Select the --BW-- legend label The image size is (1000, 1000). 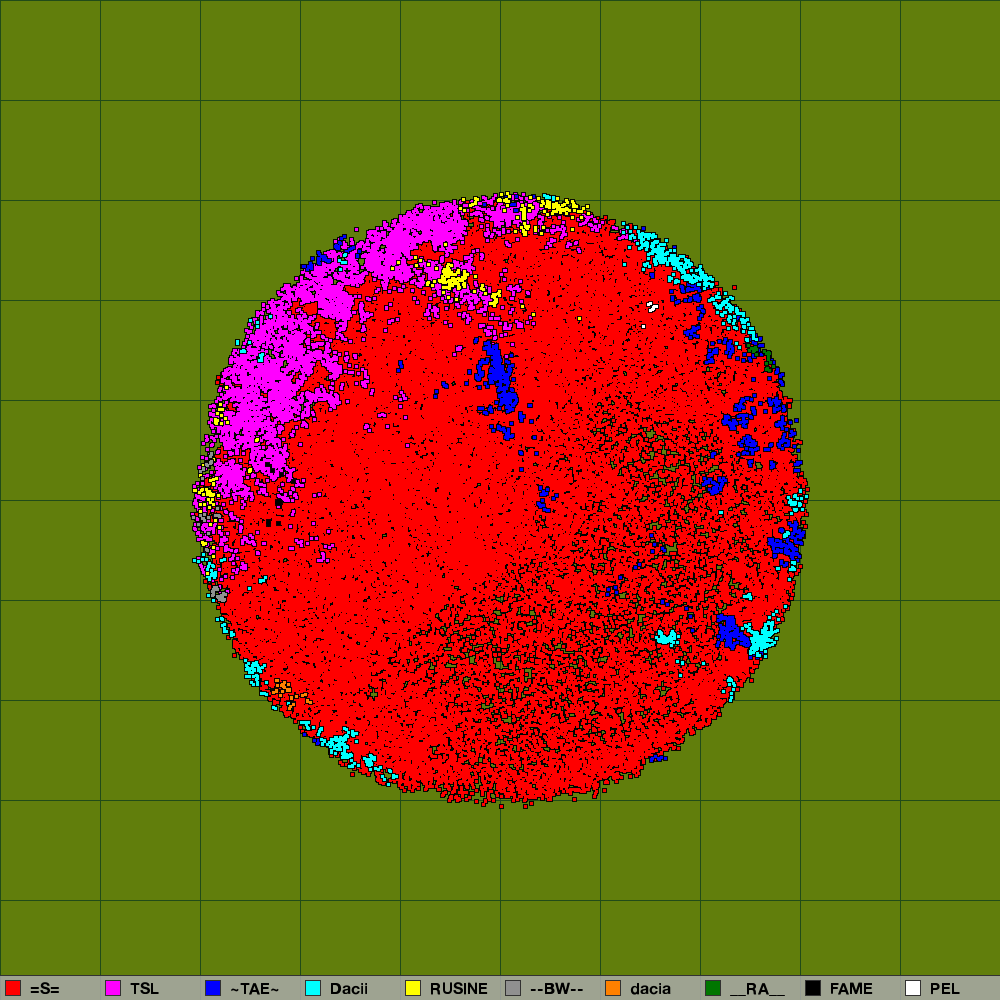point(557,989)
